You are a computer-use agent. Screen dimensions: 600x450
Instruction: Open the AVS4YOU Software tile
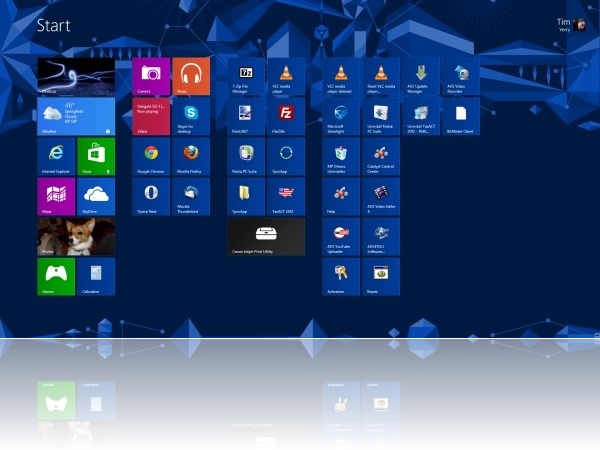click(381, 236)
